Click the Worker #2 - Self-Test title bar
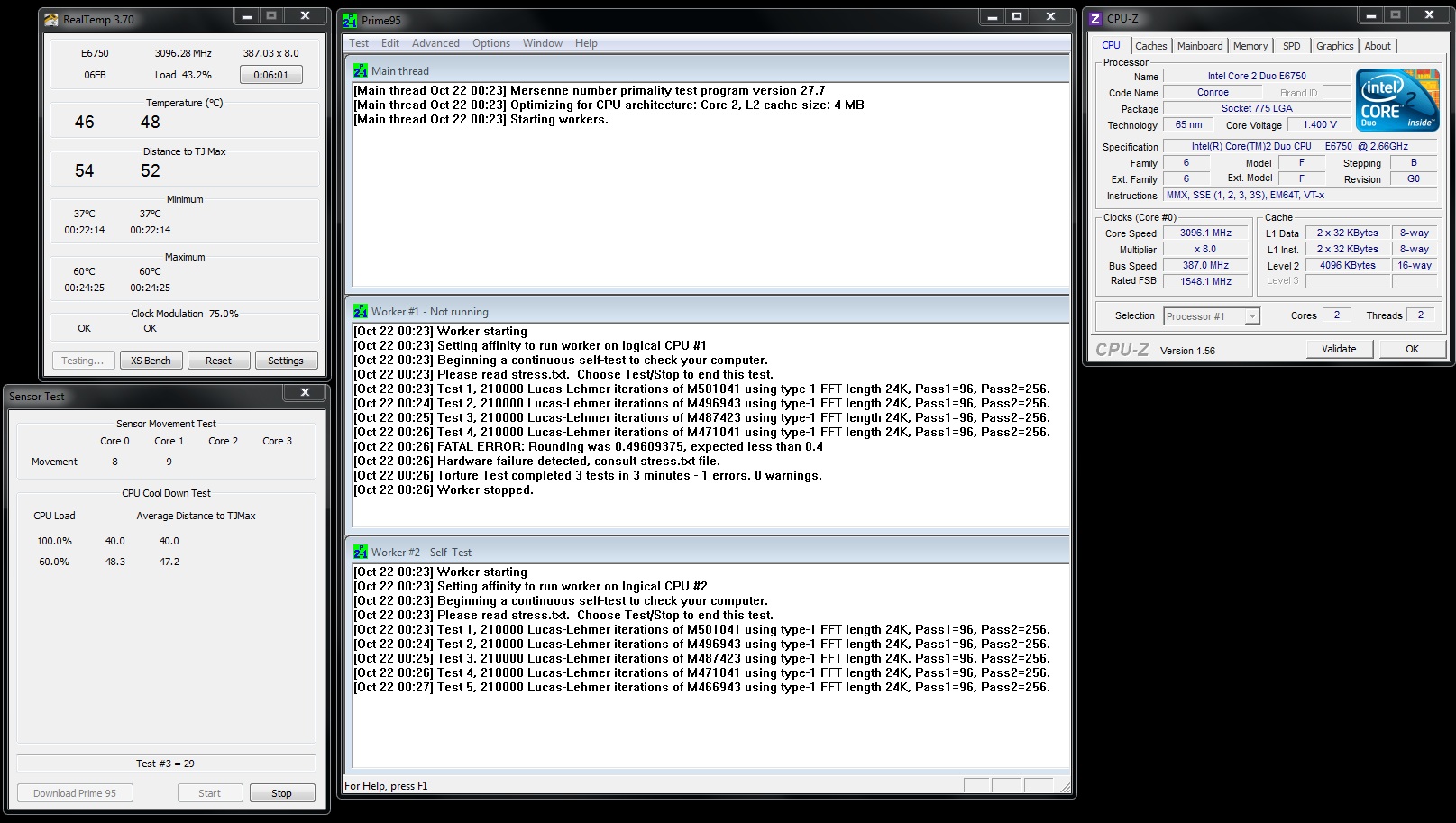1456x823 pixels. pyautogui.click(x=708, y=552)
